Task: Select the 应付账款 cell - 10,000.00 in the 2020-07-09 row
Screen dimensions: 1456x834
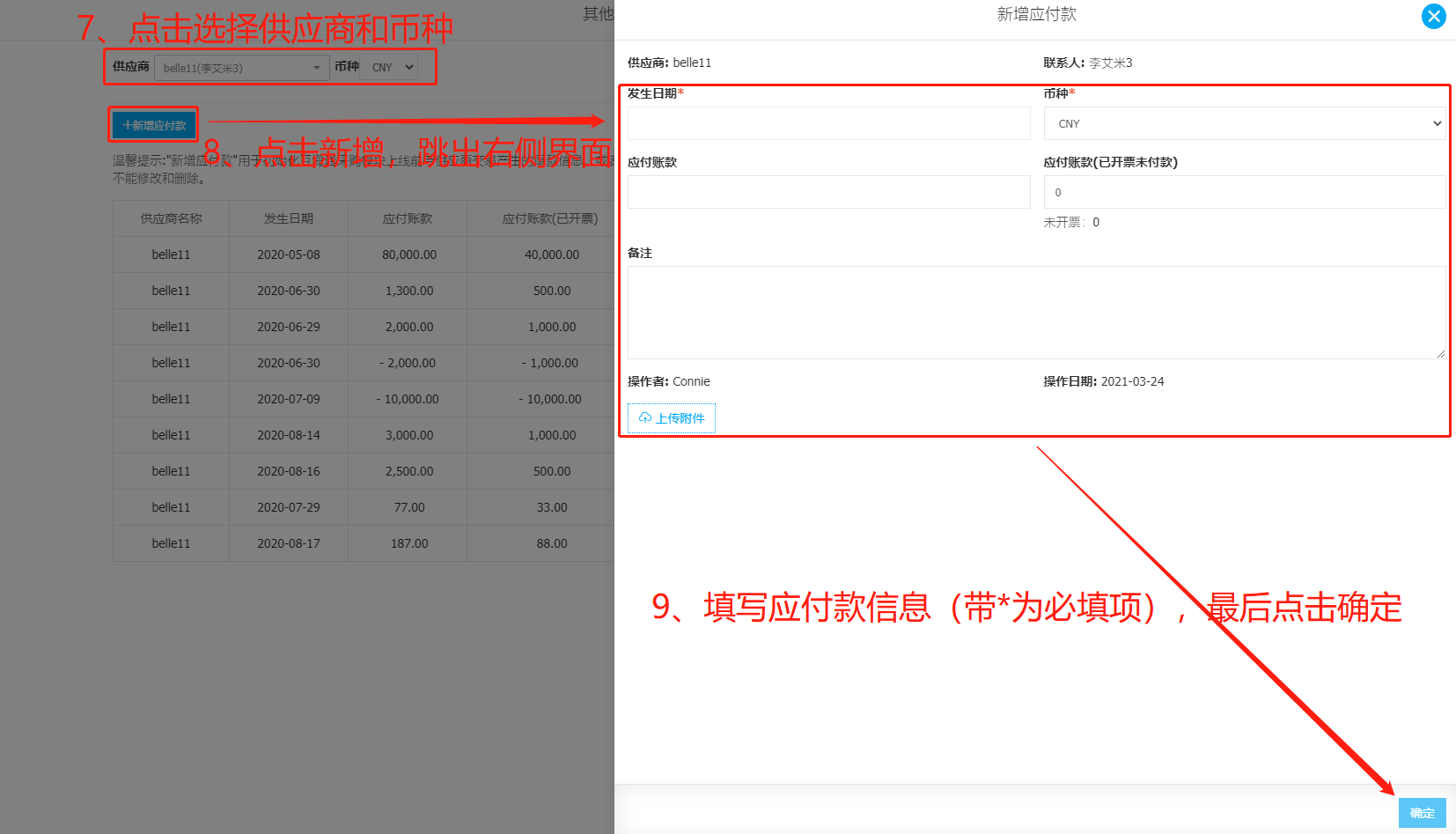Action: pyautogui.click(x=408, y=399)
